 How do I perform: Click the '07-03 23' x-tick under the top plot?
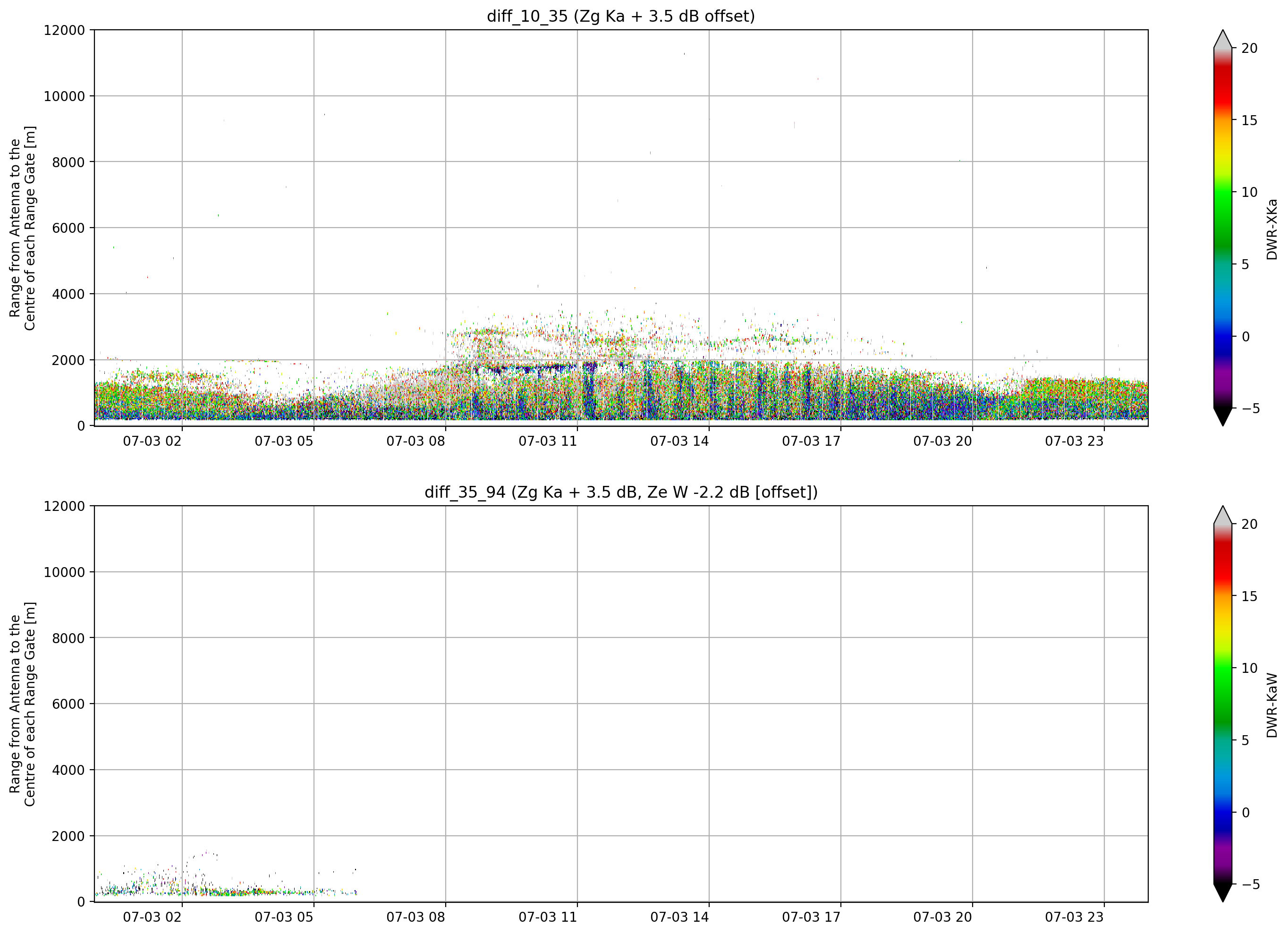tap(1075, 442)
